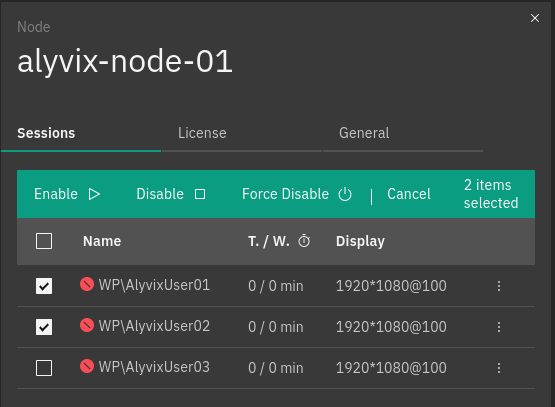Screen dimensions: 555x407
Task: Click the Display column header
Action: [360, 241]
